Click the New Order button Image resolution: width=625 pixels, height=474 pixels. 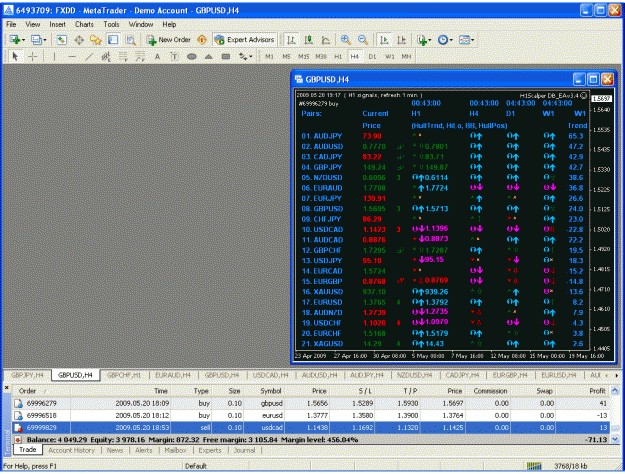click(x=168, y=40)
